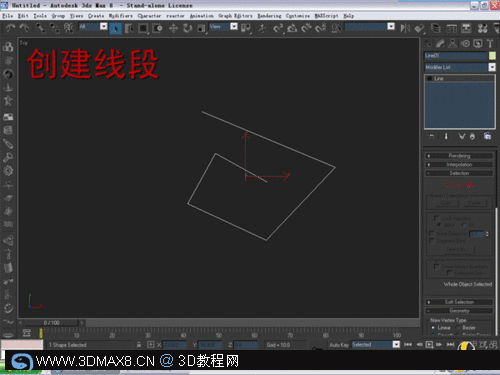500x375 pixels.
Task: Click Pin Stack icon below modifier stack
Action: click(431, 136)
